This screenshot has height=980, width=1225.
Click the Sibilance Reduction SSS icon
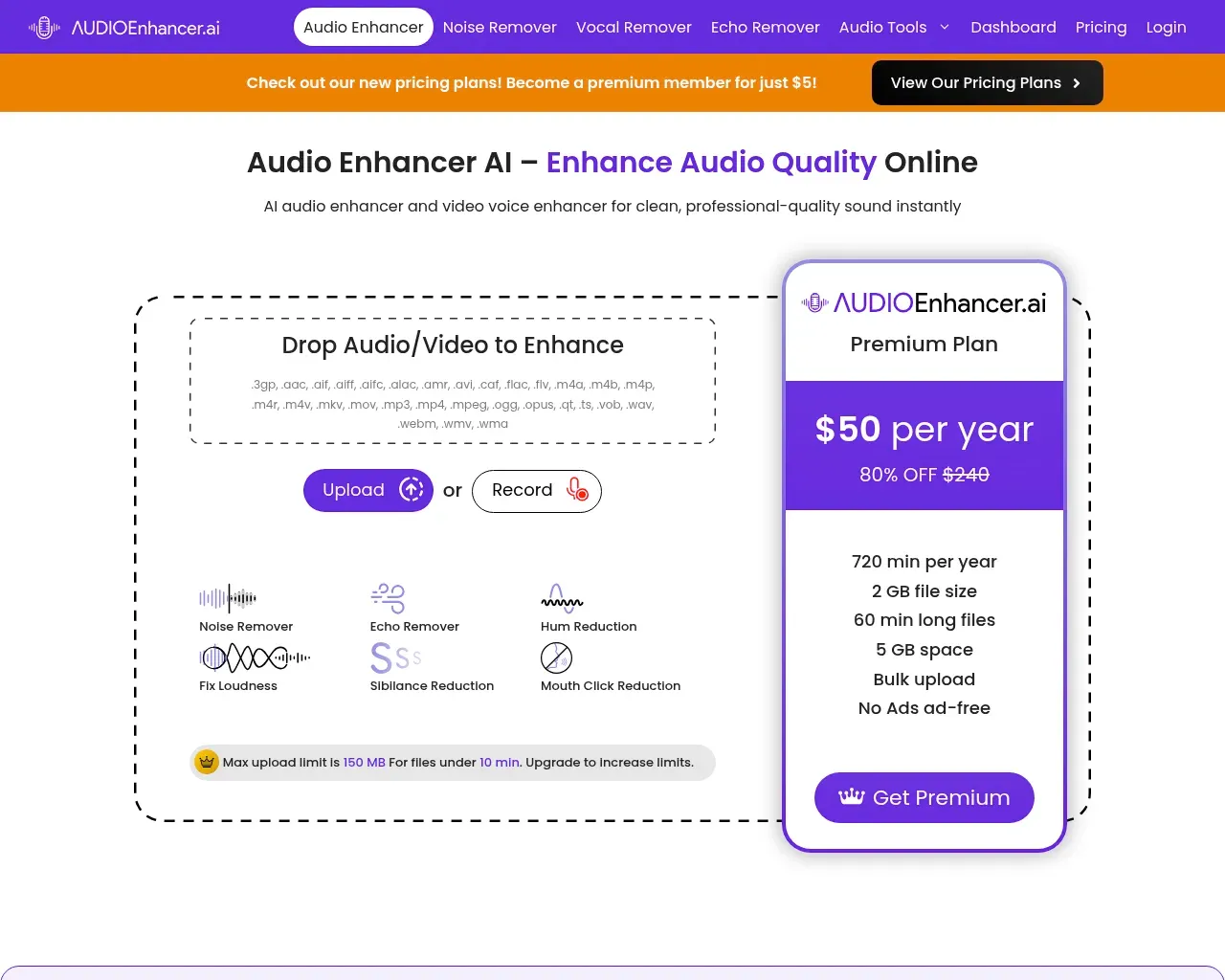coord(395,657)
